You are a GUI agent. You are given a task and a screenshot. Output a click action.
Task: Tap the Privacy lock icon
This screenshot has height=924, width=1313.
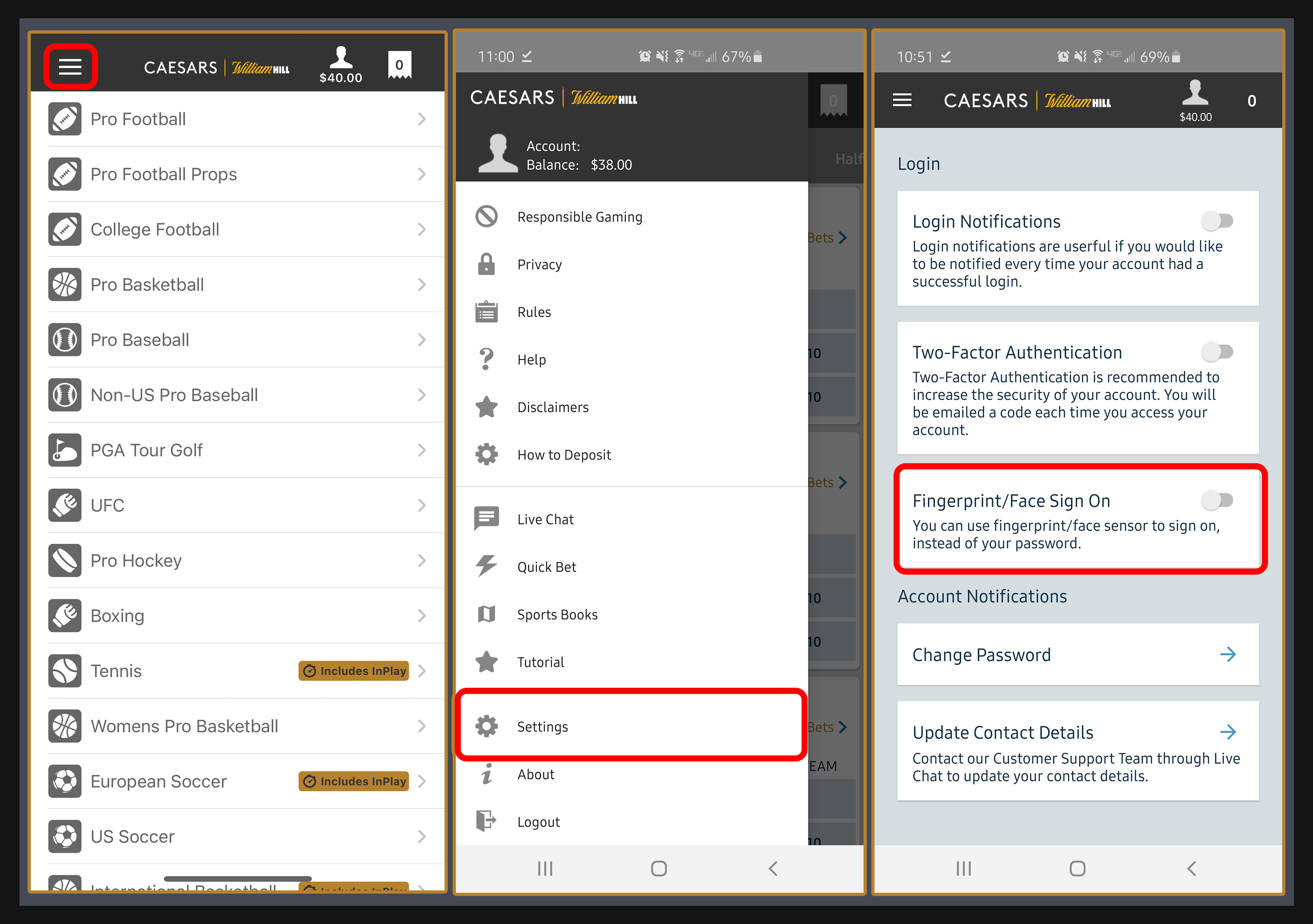pos(487,264)
